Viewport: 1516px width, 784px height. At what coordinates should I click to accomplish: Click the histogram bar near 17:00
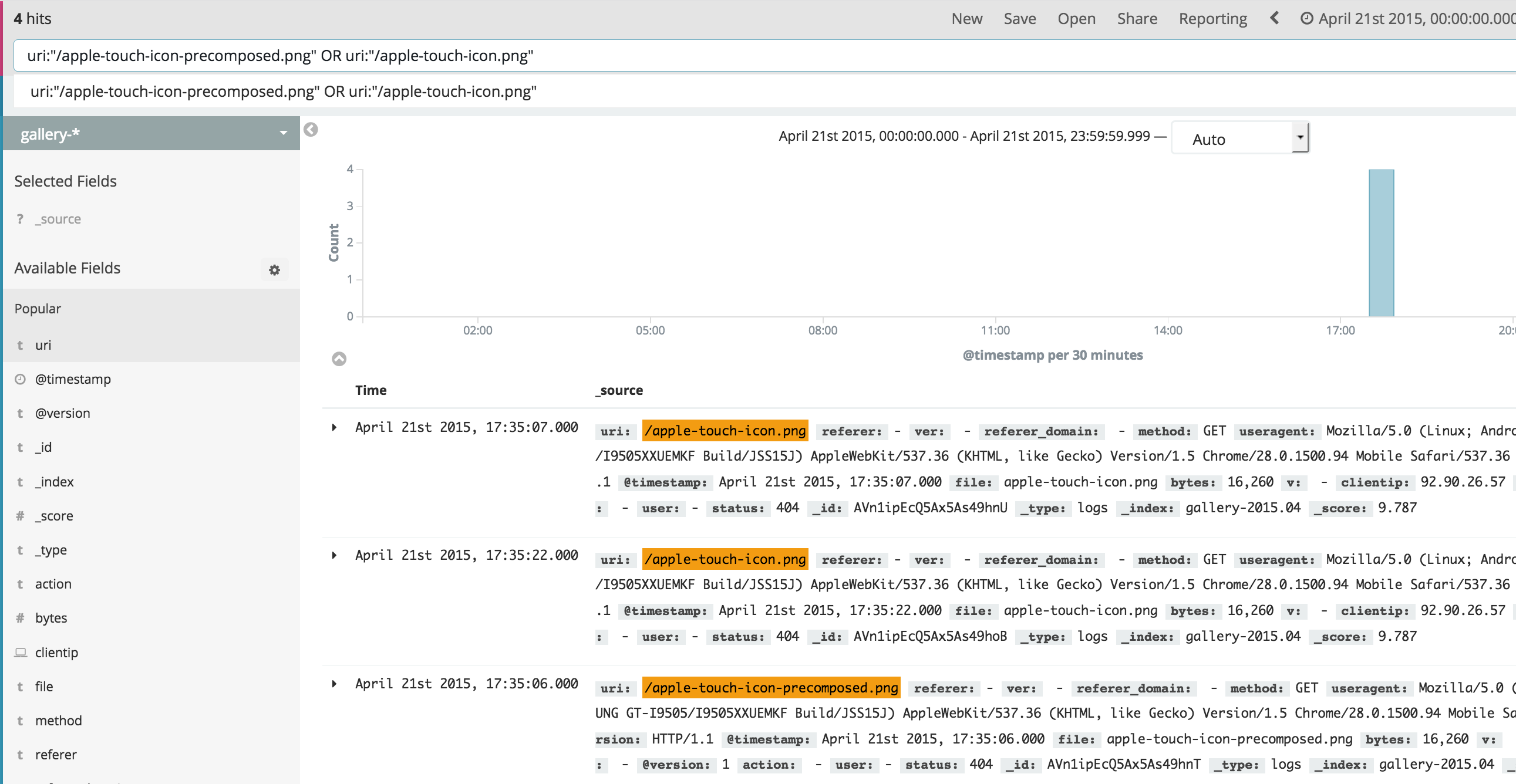point(1381,241)
